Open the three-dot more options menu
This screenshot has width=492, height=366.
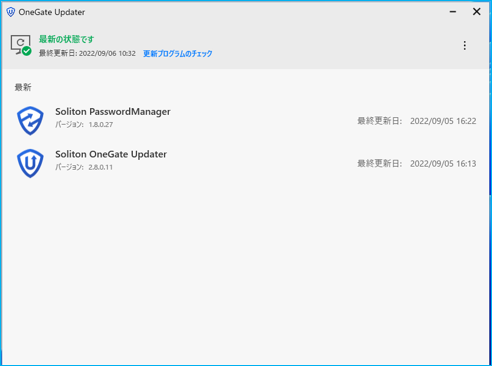[x=464, y=45]
